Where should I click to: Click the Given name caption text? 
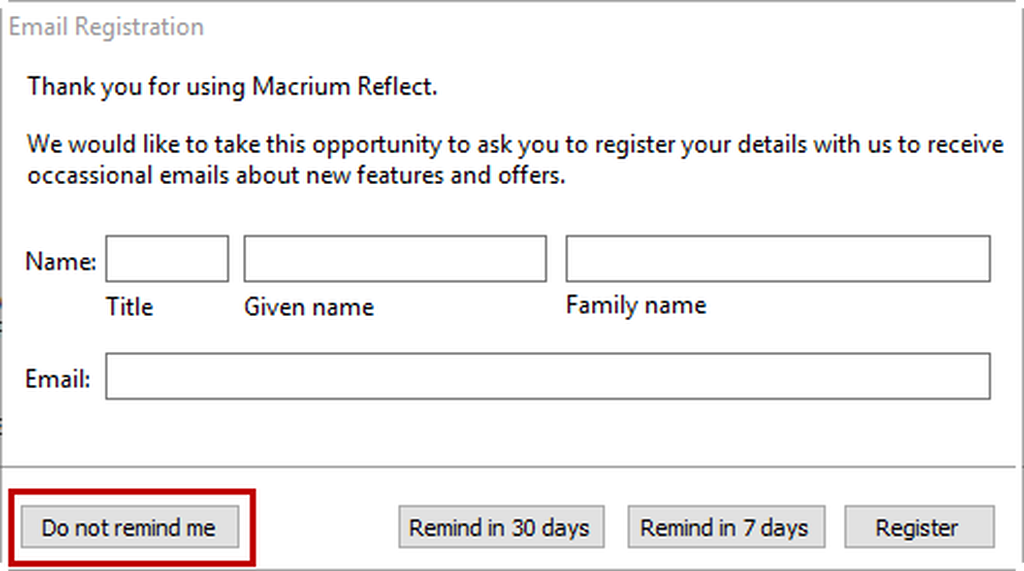tap(309, 307)
